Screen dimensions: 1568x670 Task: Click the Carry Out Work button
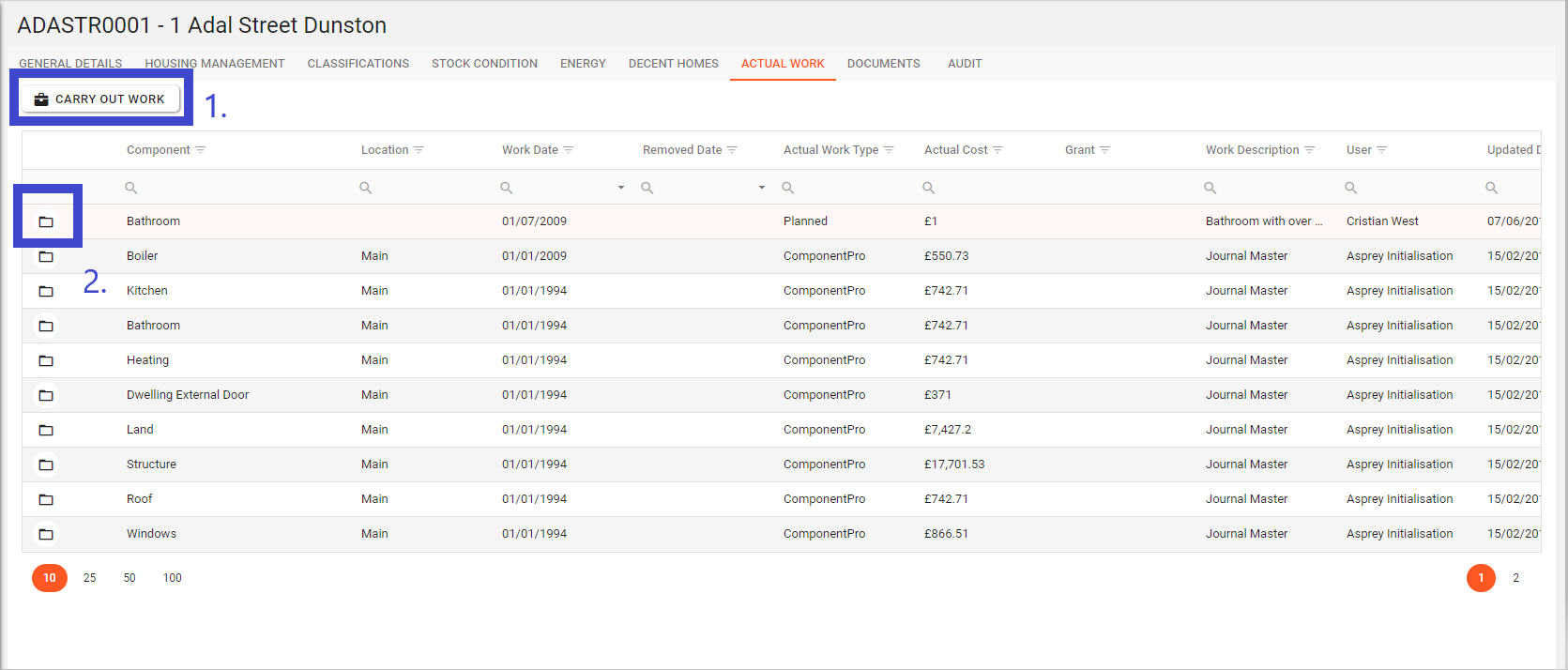[100, 99]
